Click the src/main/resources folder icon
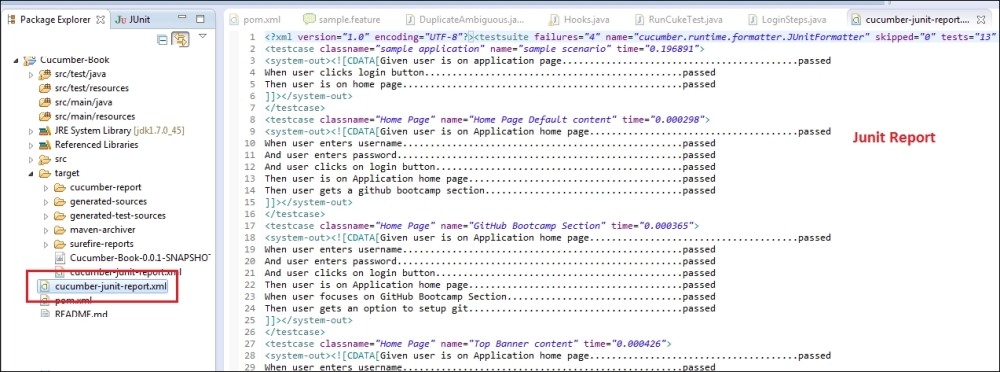Viewport: 1000px width, 372px height. pos(45,116)
